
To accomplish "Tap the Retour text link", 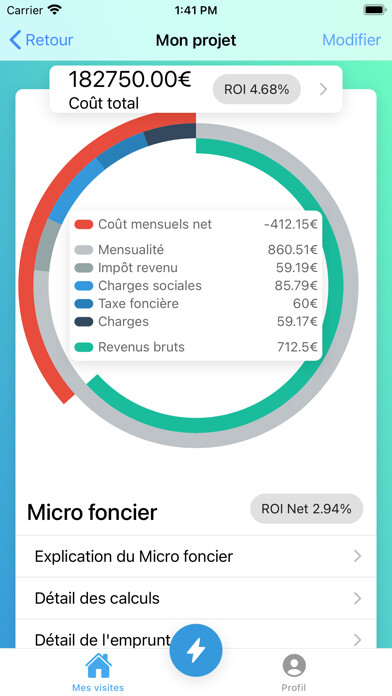I will pyautogui.click(x=49, y=40).
